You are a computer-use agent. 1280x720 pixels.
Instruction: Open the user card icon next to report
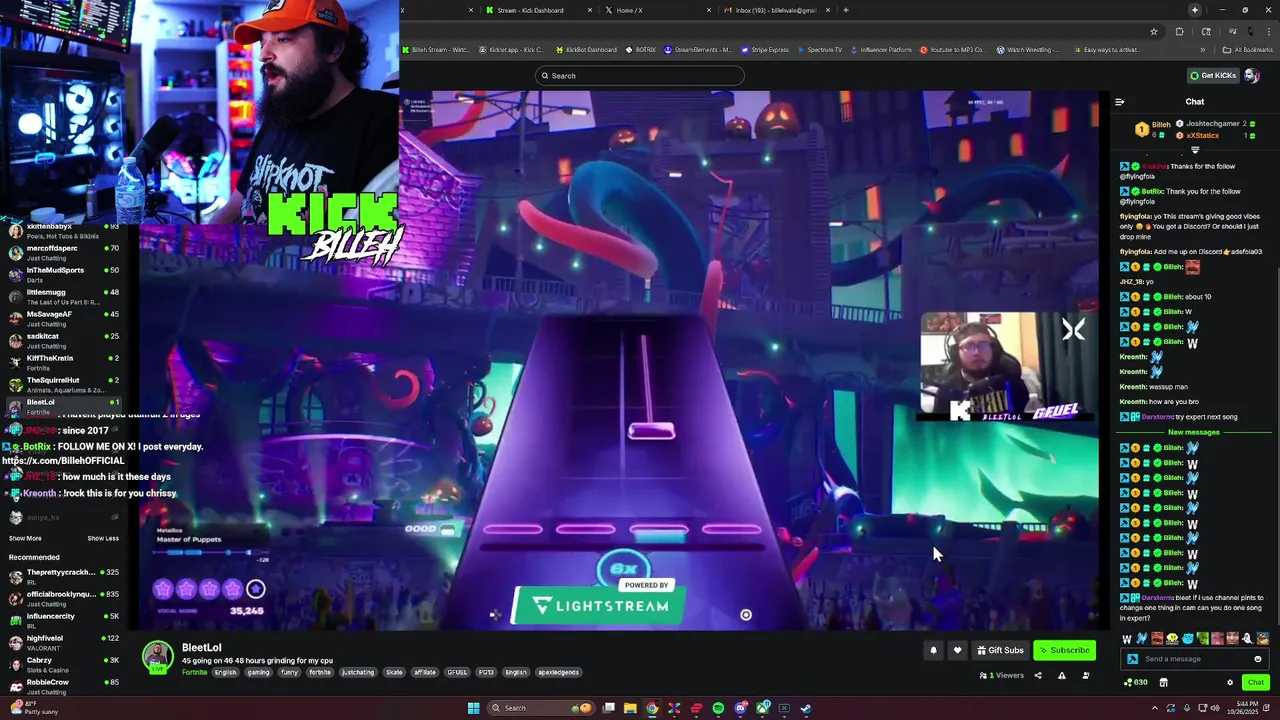[1086, 676]
